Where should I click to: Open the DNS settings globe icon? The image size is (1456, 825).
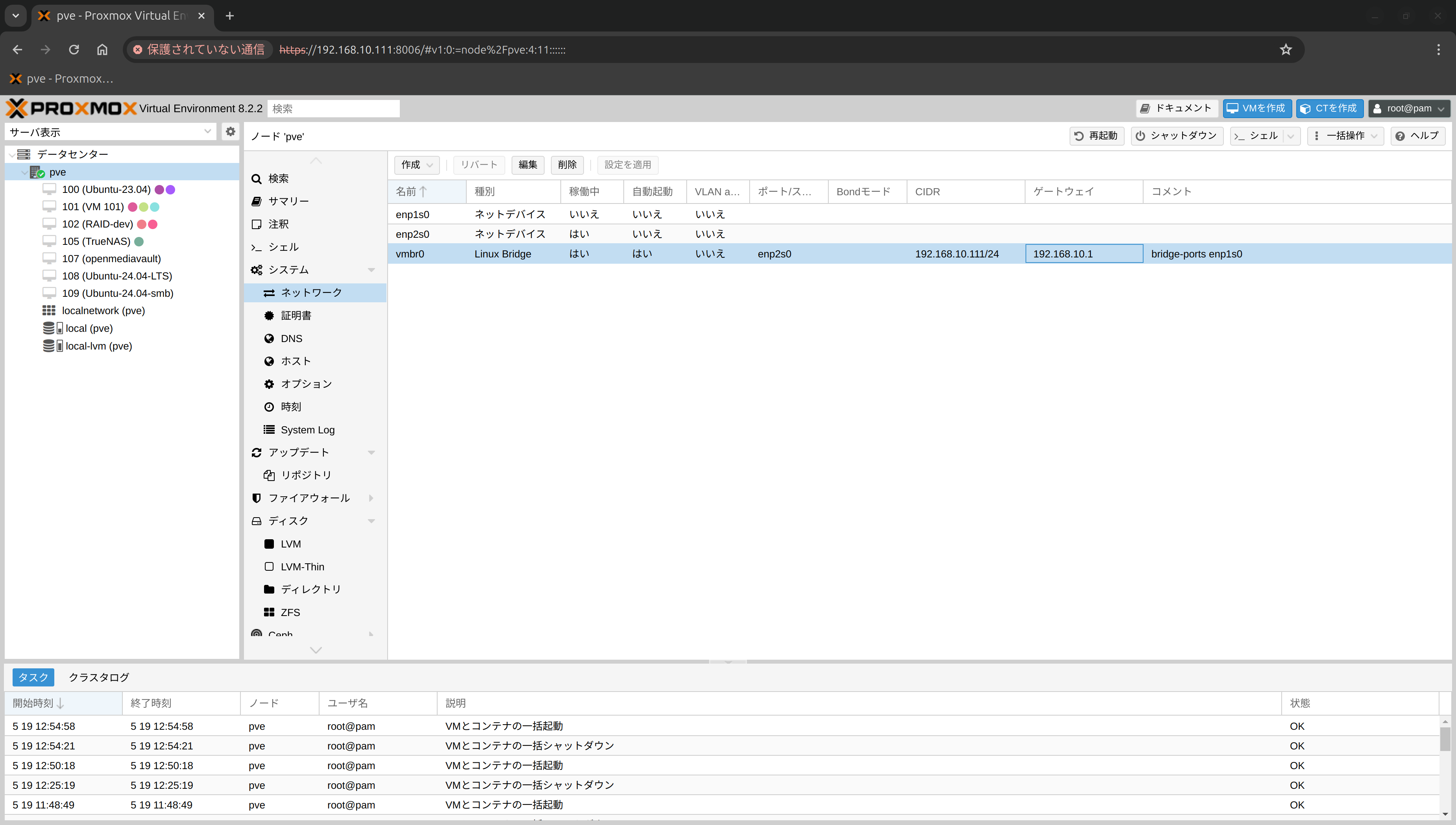269,338
